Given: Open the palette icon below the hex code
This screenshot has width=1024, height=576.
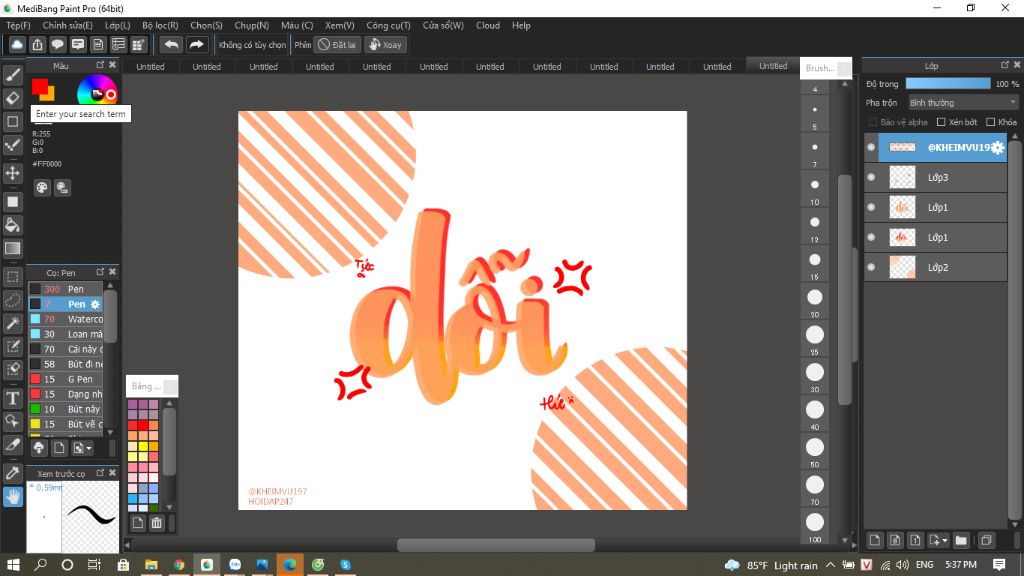Looking at the screenshot, I should coord(42,188).
